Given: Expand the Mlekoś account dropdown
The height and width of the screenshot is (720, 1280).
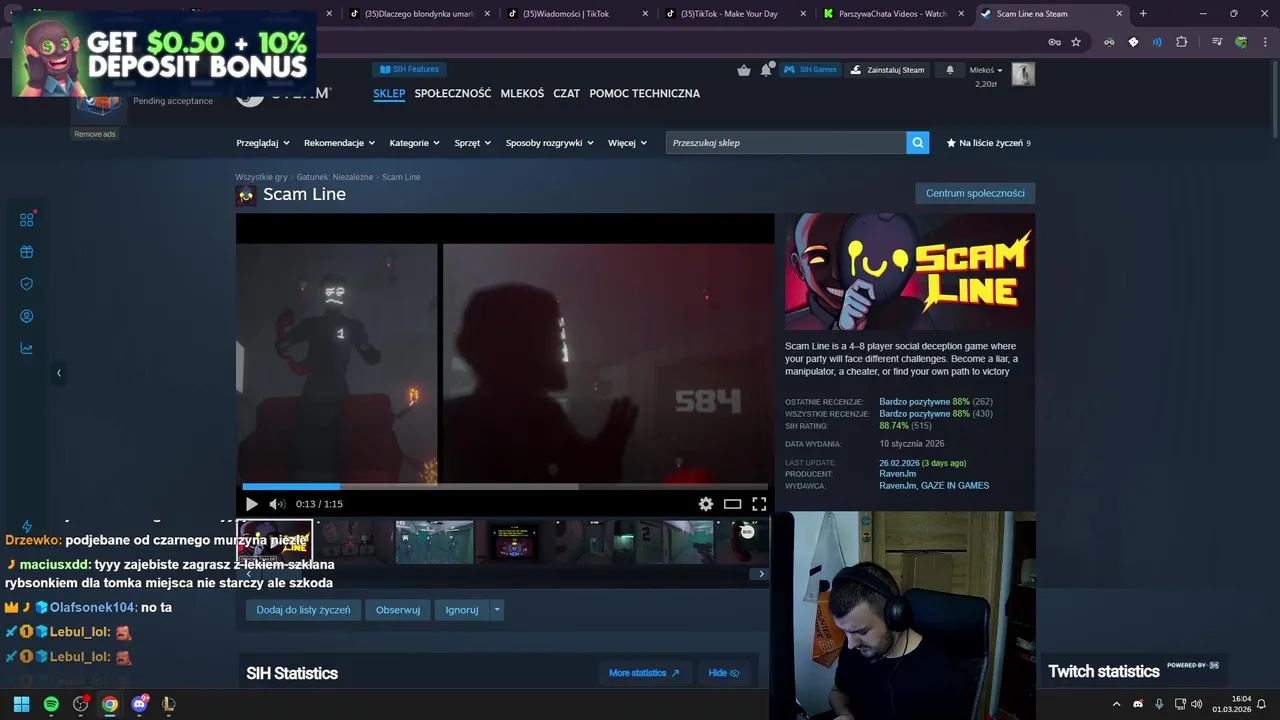Looking at the screenshot, I should (986, 70).
